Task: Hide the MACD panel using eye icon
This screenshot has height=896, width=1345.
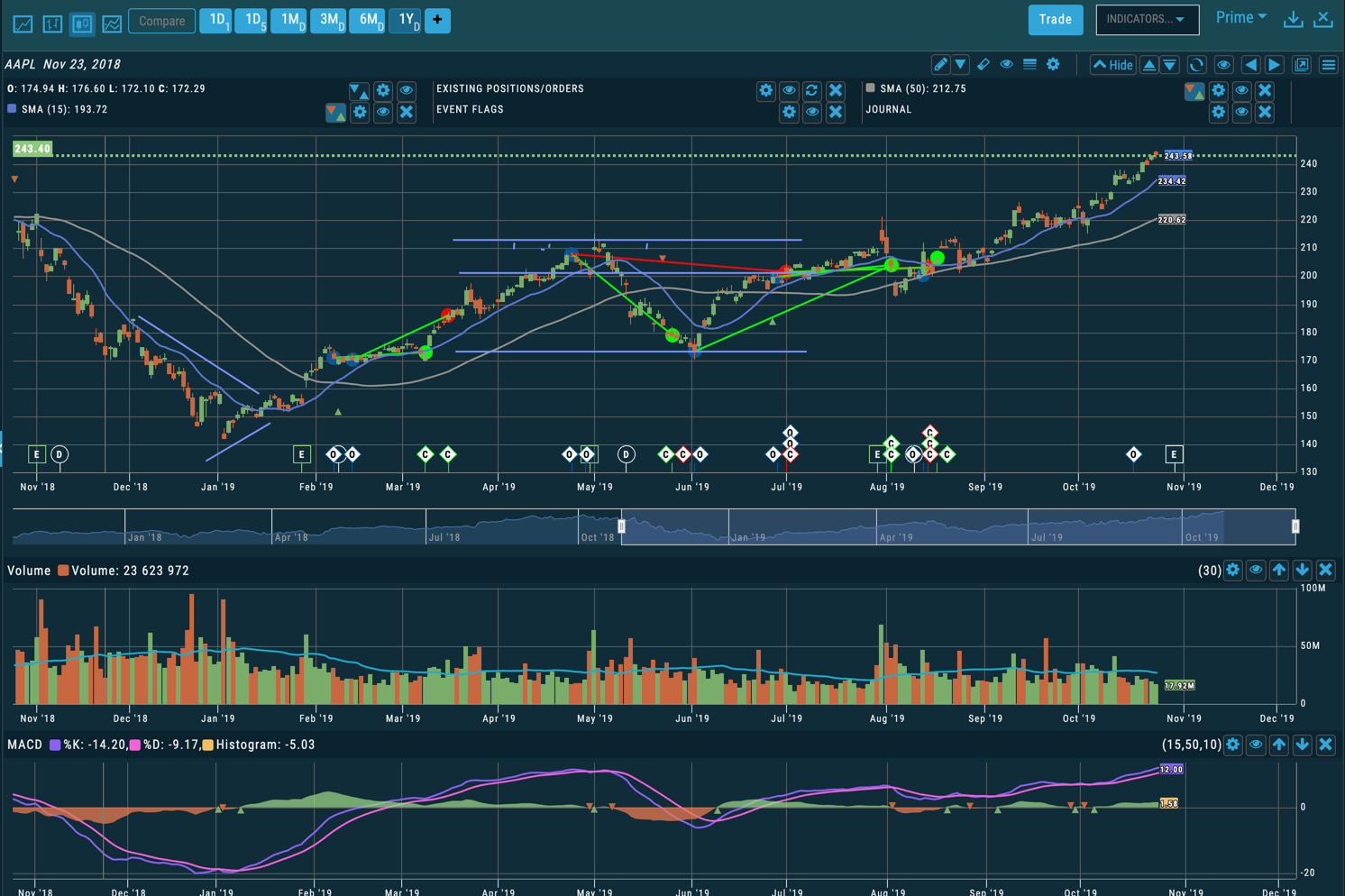Action: pos(1256,745)
